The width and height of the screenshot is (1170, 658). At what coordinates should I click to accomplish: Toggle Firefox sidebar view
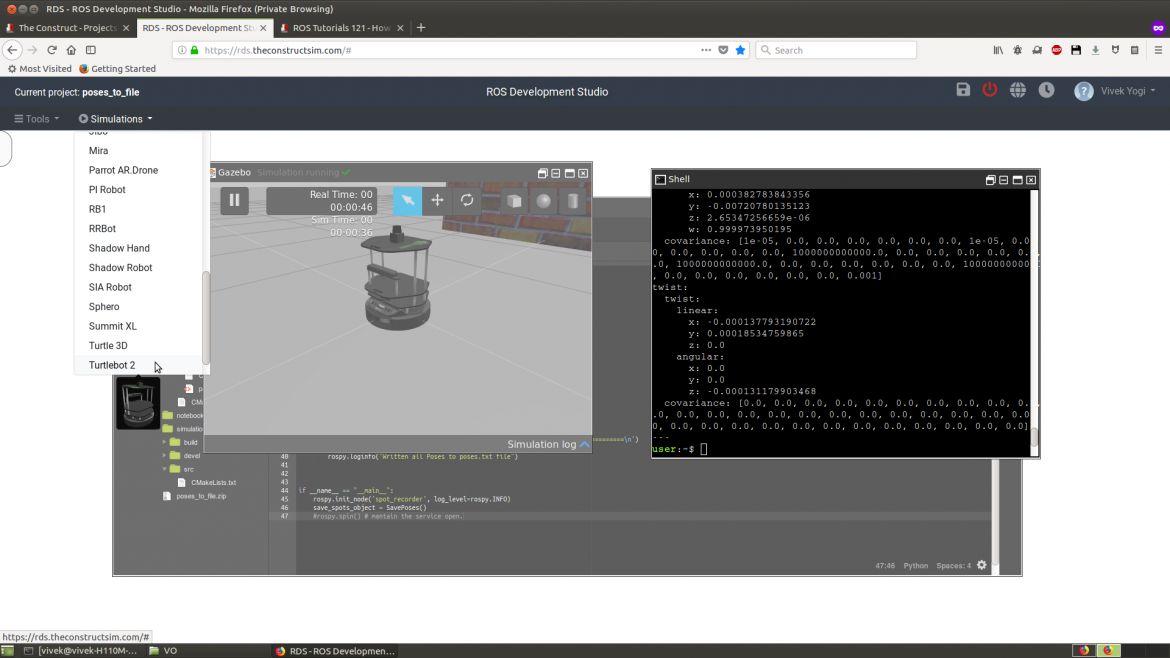[91, 50]
